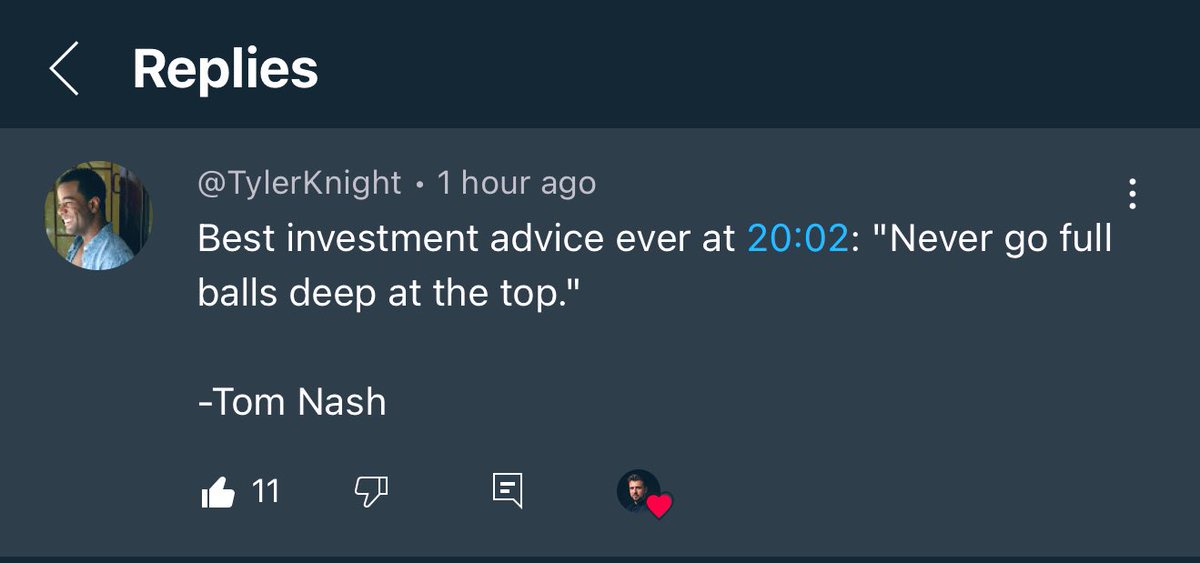Go back using the left chevron arrow

(64, 70)
